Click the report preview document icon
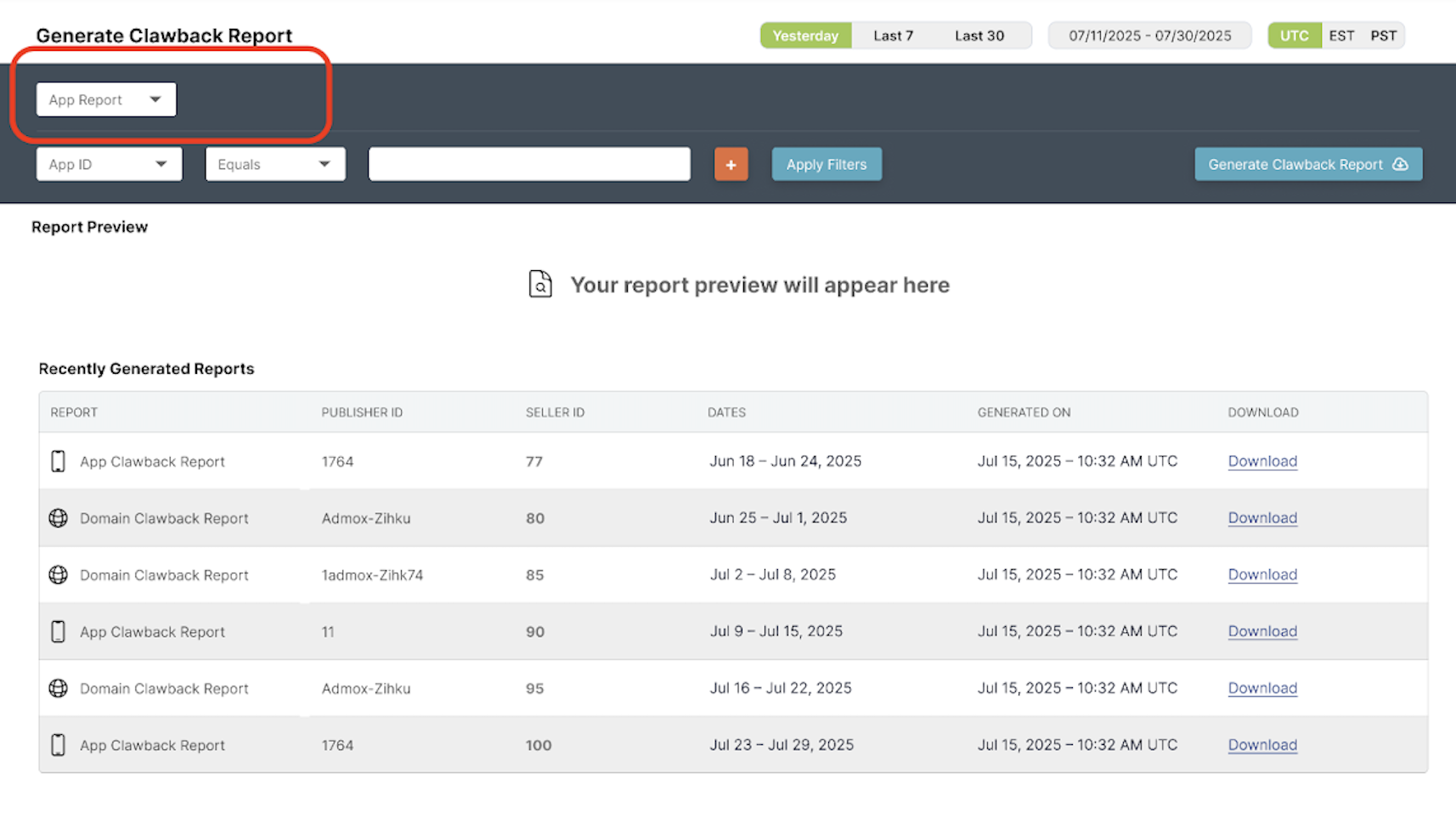 click(x=540, y=284)
